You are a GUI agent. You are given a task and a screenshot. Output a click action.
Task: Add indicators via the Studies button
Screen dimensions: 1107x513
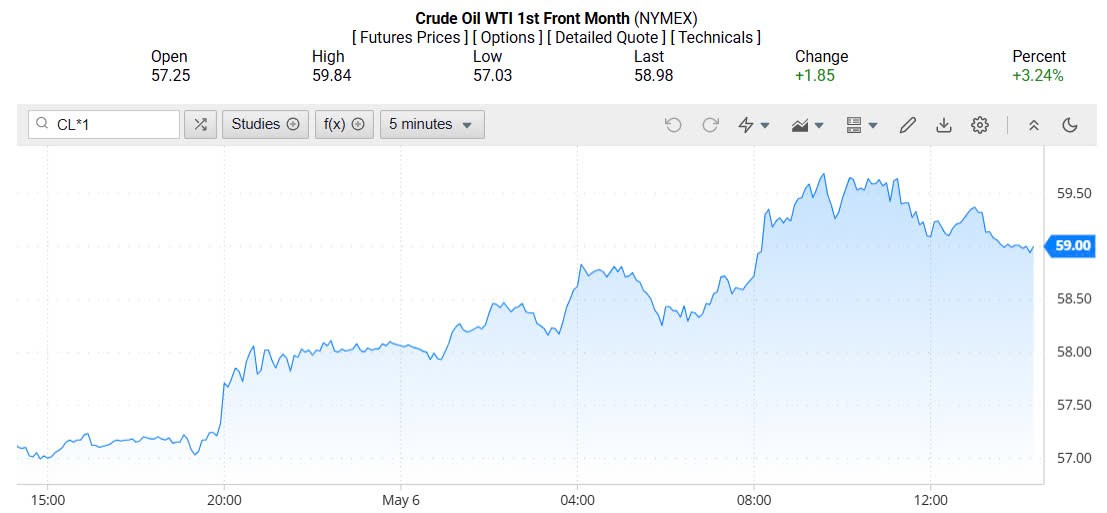pyautogui.click(x=265, y=124)
